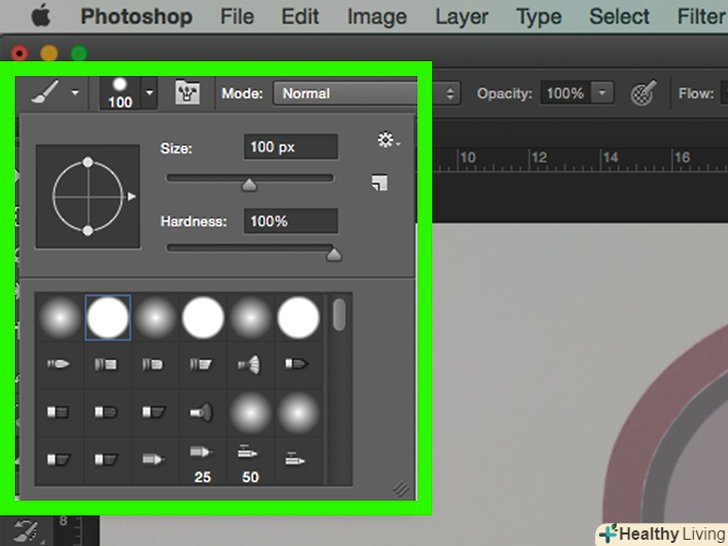This screenshot has height=546, width=728.
Task: Select third pencil tip in the bottom row
Action: pyautogui.click(x=155, y=460)
